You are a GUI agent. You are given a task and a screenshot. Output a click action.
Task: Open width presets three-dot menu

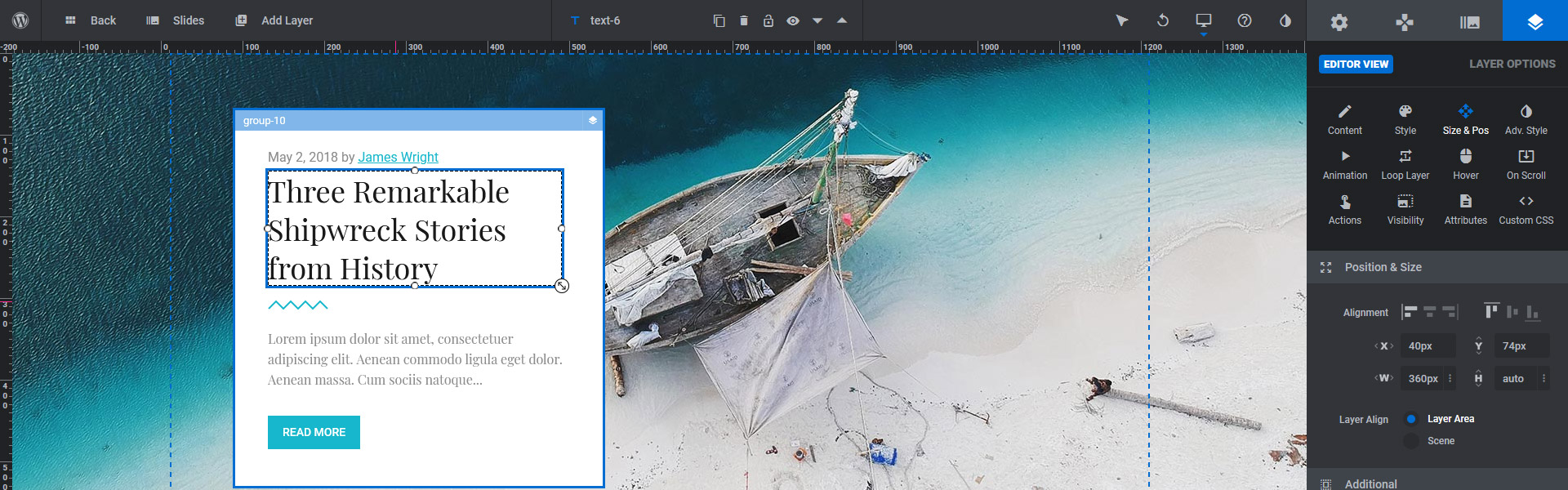click(x=1450, y=378)
